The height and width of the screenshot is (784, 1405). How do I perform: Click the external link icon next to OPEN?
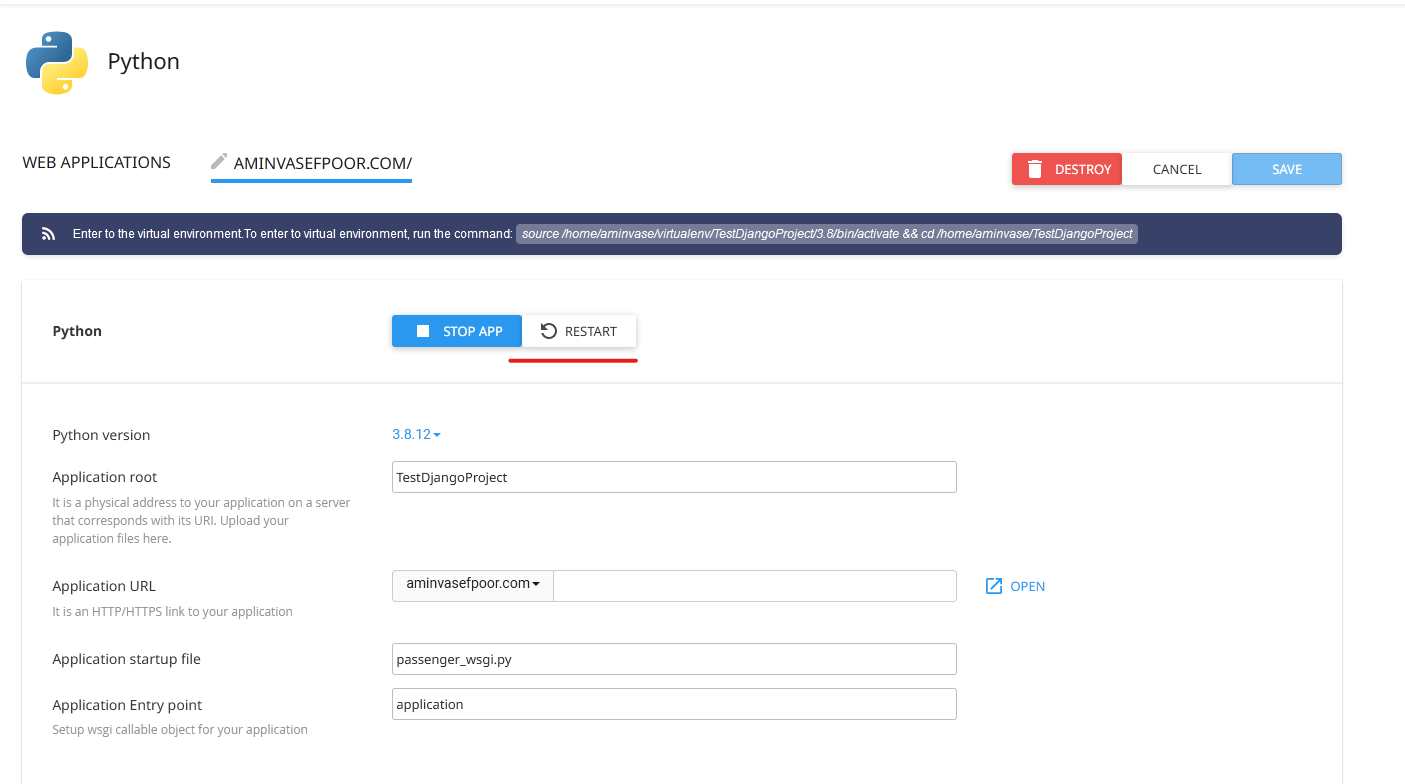click(993, 586)
